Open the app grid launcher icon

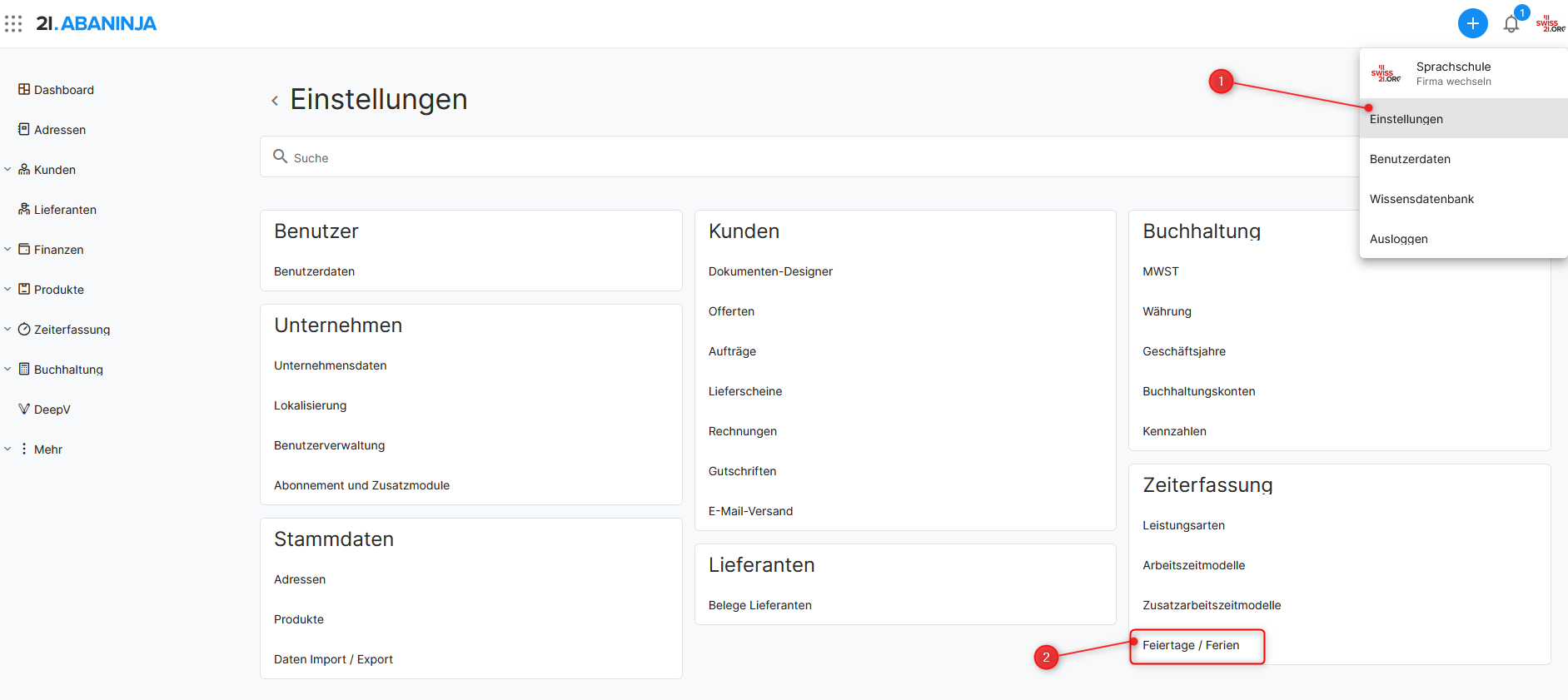13,23
